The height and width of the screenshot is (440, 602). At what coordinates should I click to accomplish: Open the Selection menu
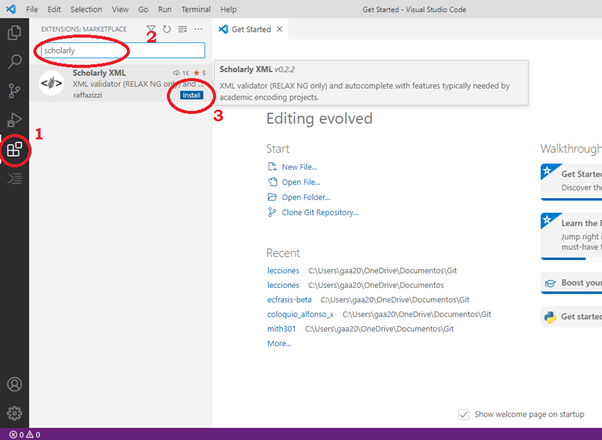[x=86, y=9]
